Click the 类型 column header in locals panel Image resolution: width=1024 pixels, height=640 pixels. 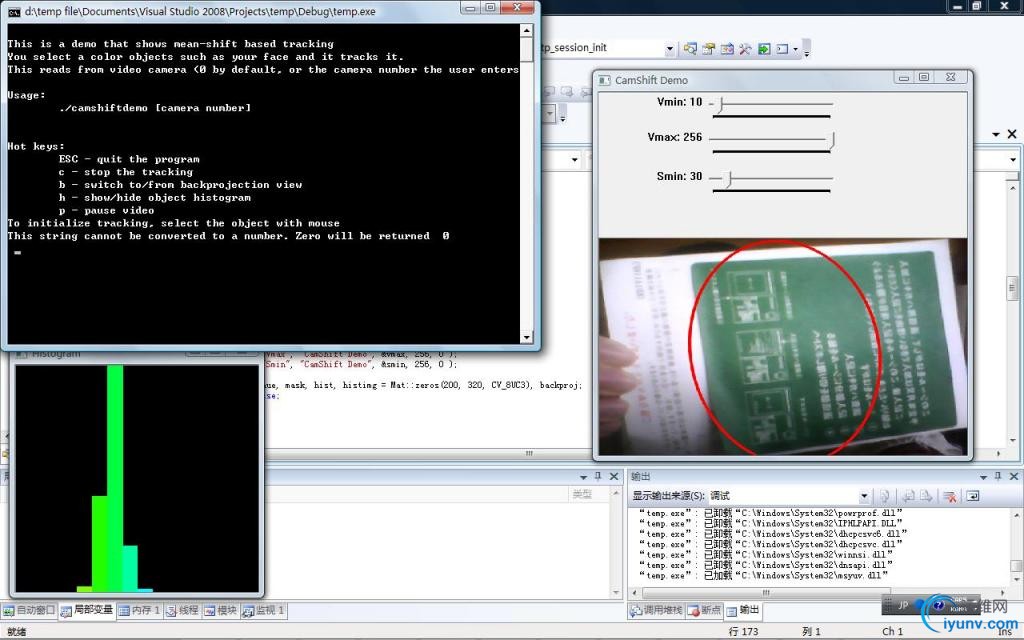(x=581, y=494)
